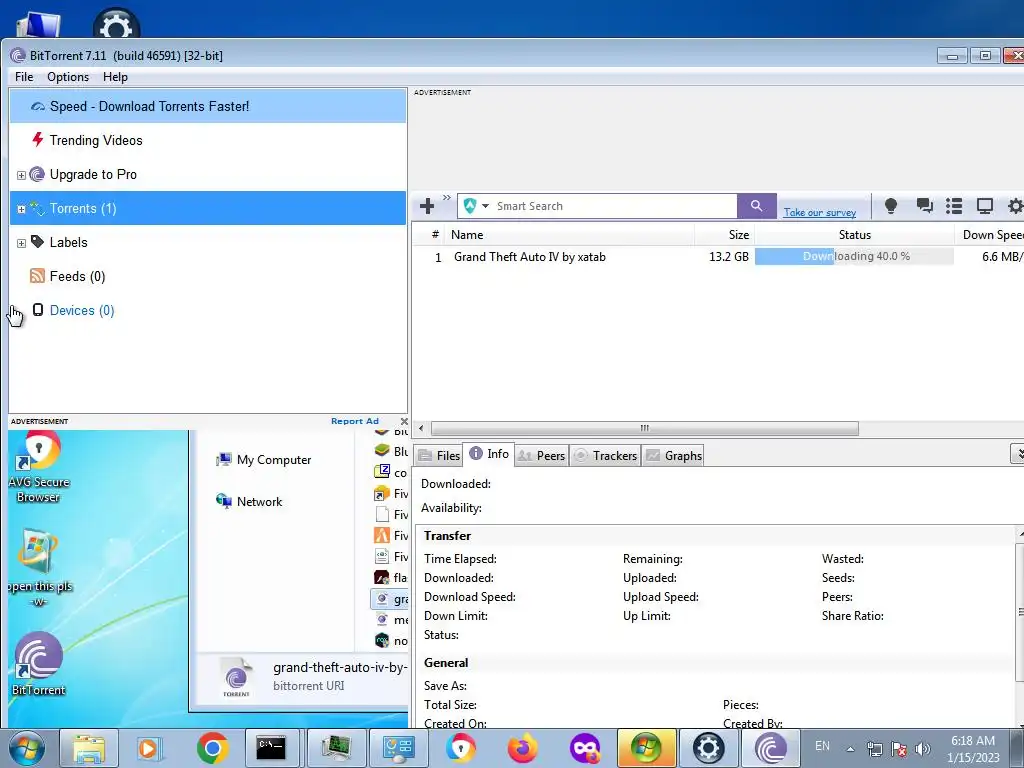This screenshot has height=768, width=1024.
Task: Click the toolbar overflow chevron
Action: point(447,197)
